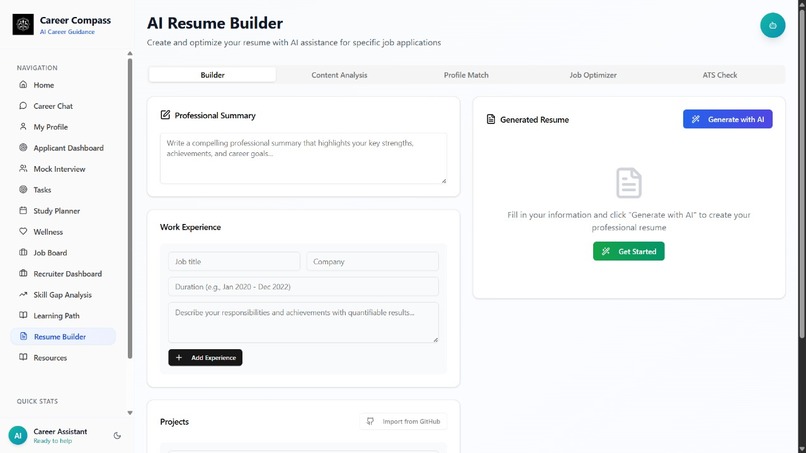The height and width of the screenshot is (453, 806).
Task: Open Tasks target icon
Action: 23,189
